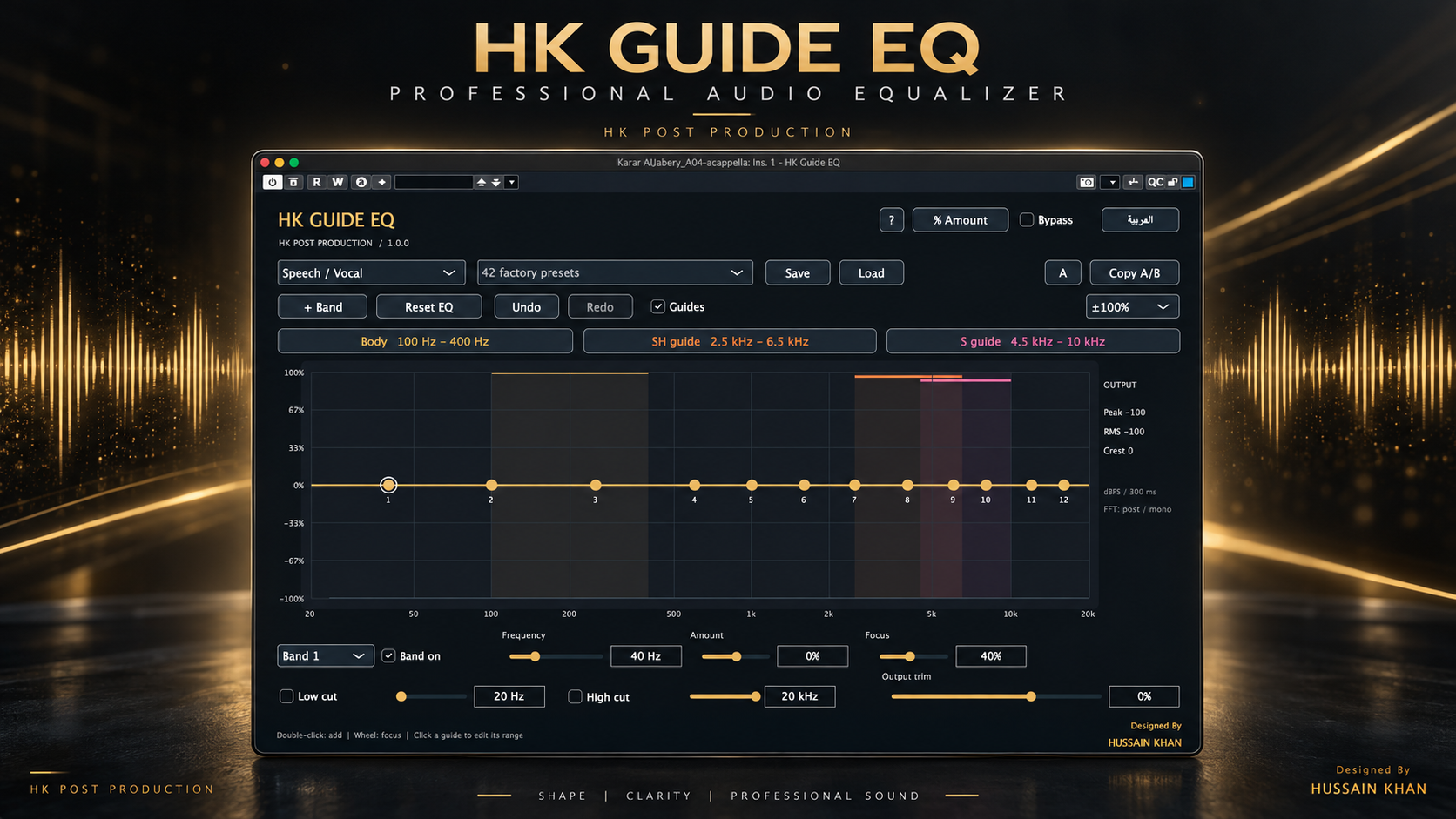Open the dropdown next to camera icon
Viewport: 1456px width, 819px height.
click(x=1110, y=182)
